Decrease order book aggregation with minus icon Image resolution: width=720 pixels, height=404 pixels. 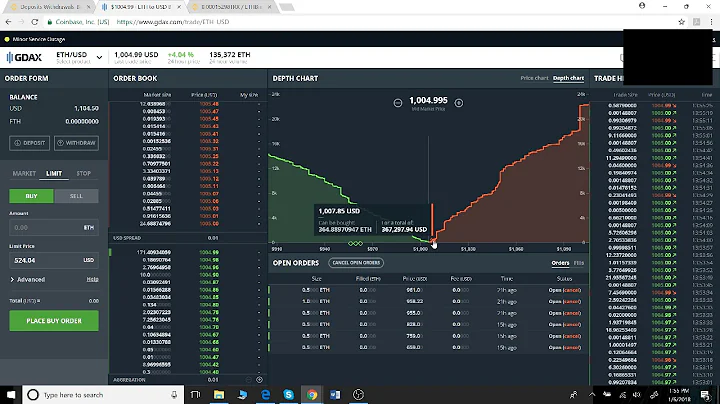point(248,380)
